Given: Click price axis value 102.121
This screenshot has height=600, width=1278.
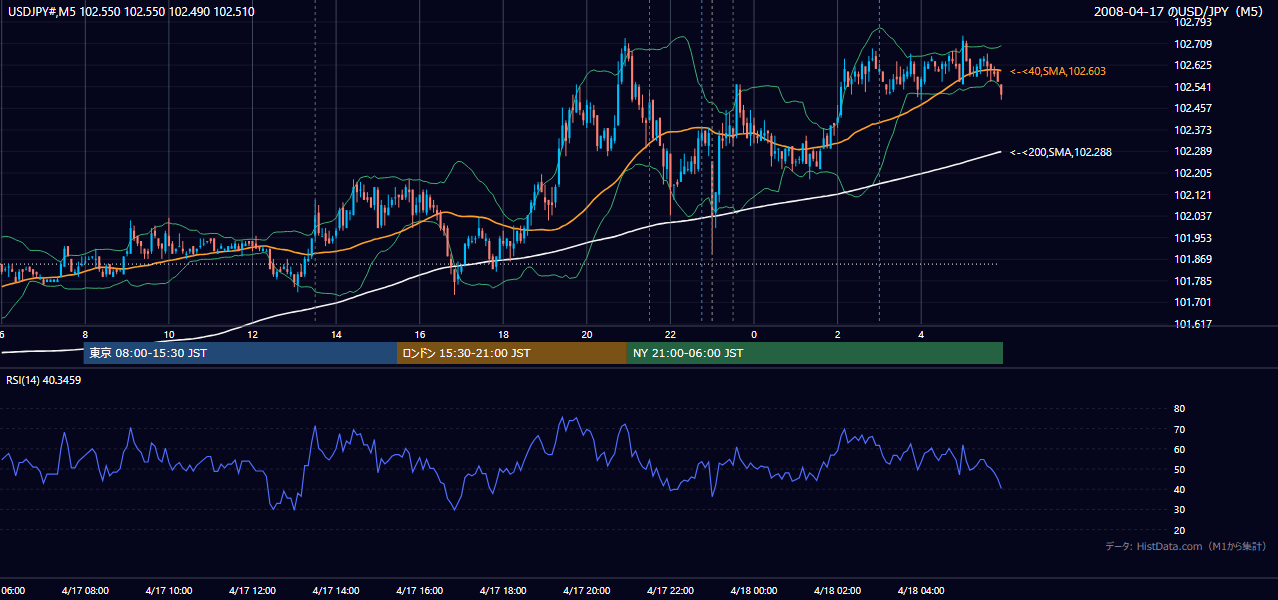Looking at the screenshot, I should point(1193,195).
